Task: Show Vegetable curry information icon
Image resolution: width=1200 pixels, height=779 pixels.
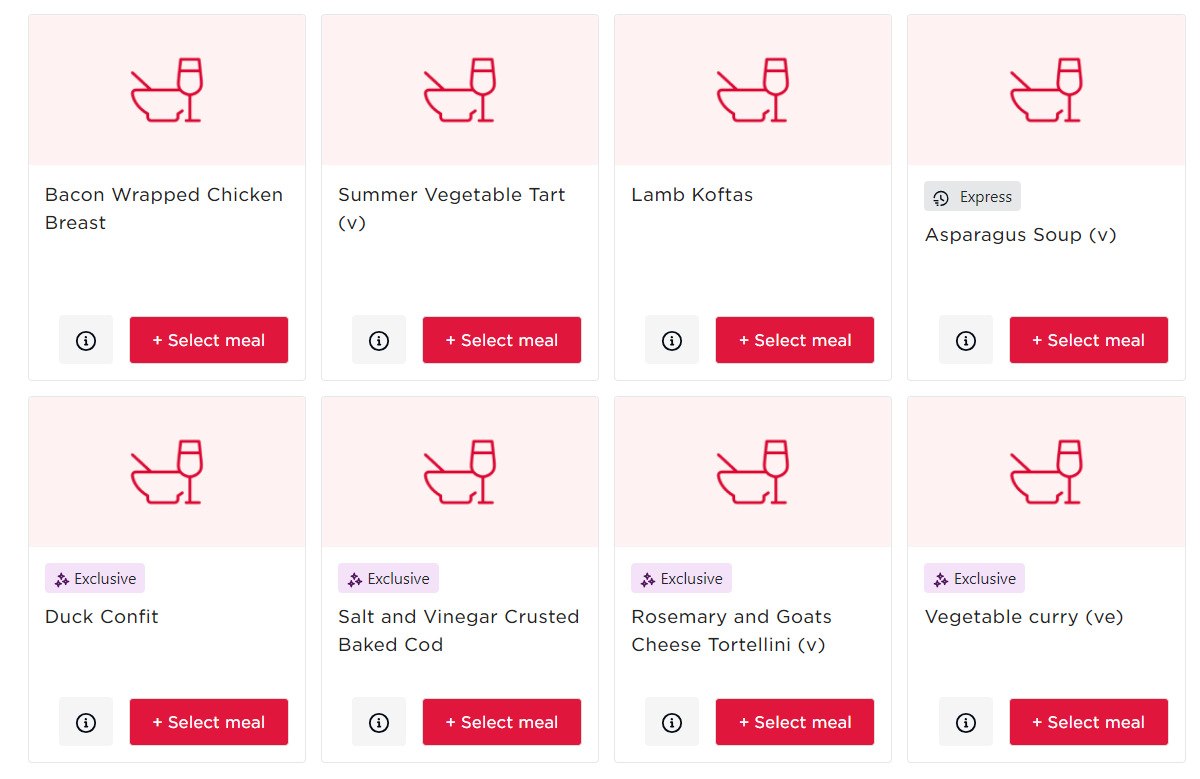Action: point(966,722)
